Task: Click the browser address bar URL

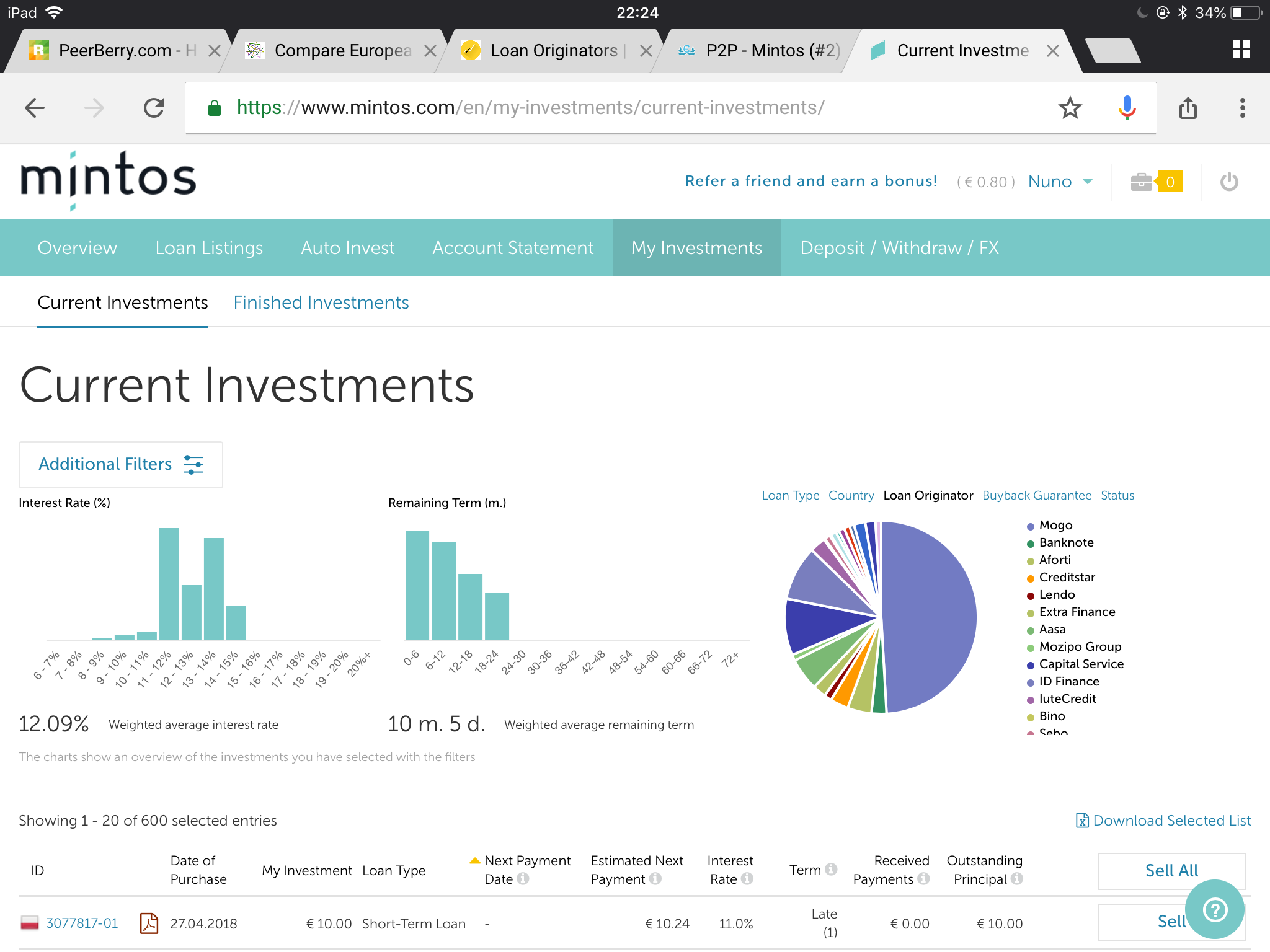Action: click(531, 108)
